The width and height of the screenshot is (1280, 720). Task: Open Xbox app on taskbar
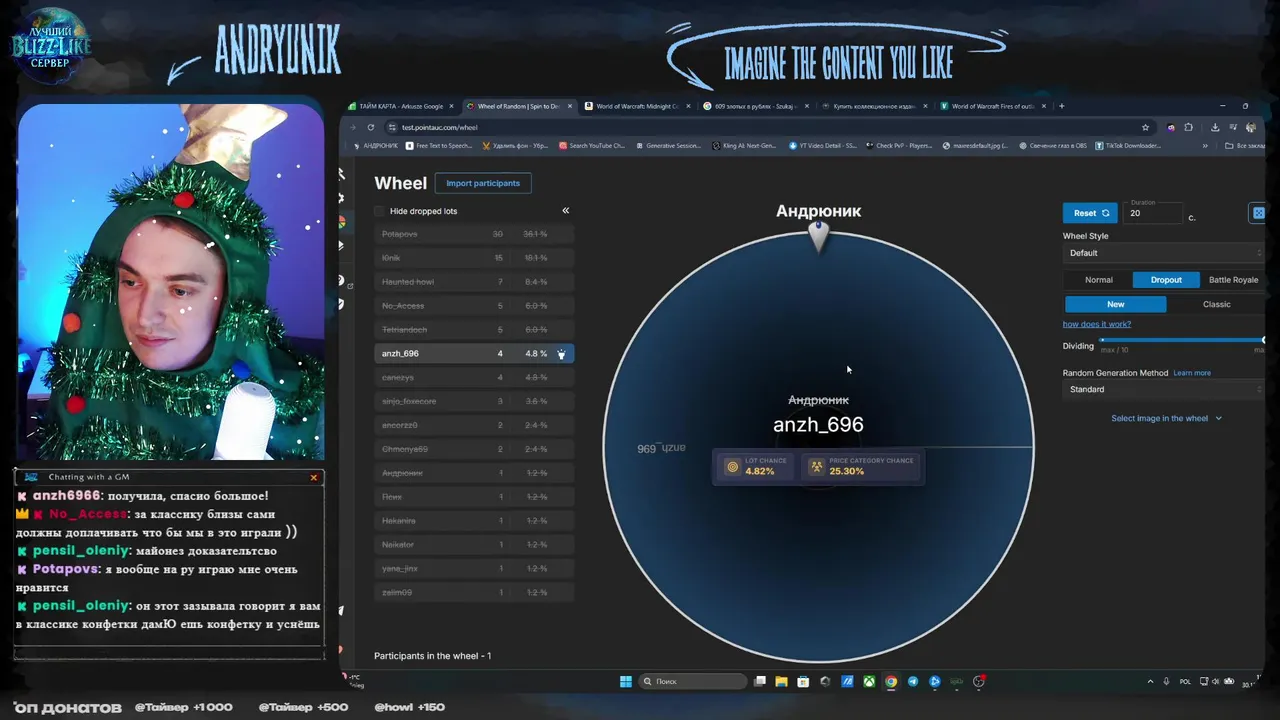tap(869, 681)
